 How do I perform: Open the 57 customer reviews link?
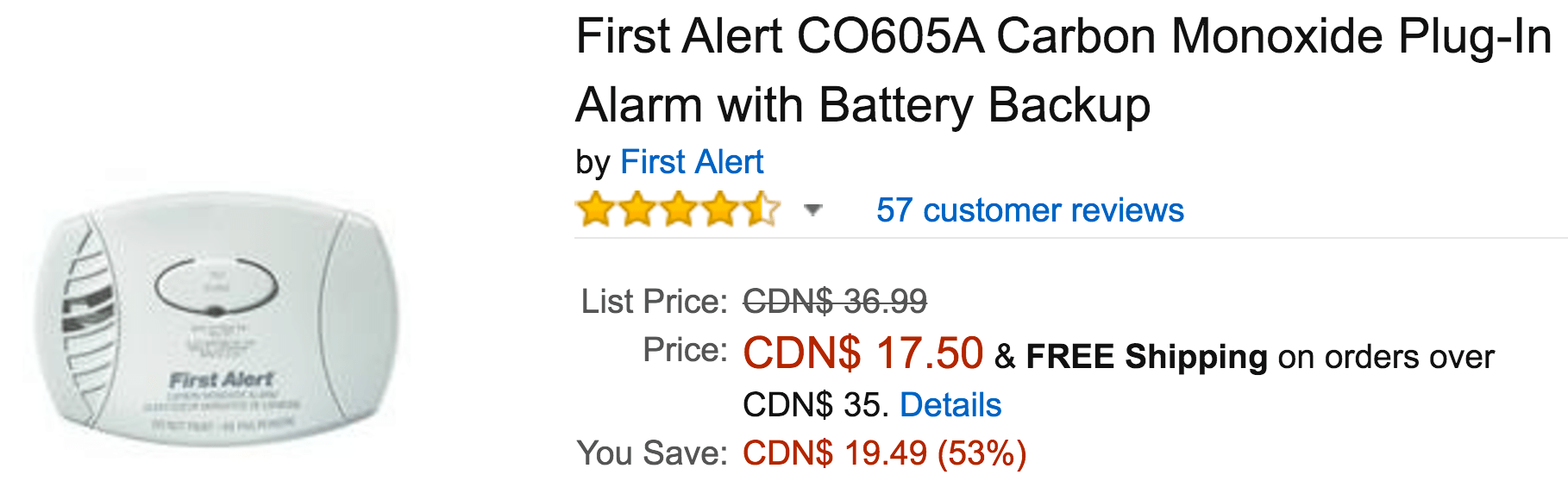[x=1030, y=210]
